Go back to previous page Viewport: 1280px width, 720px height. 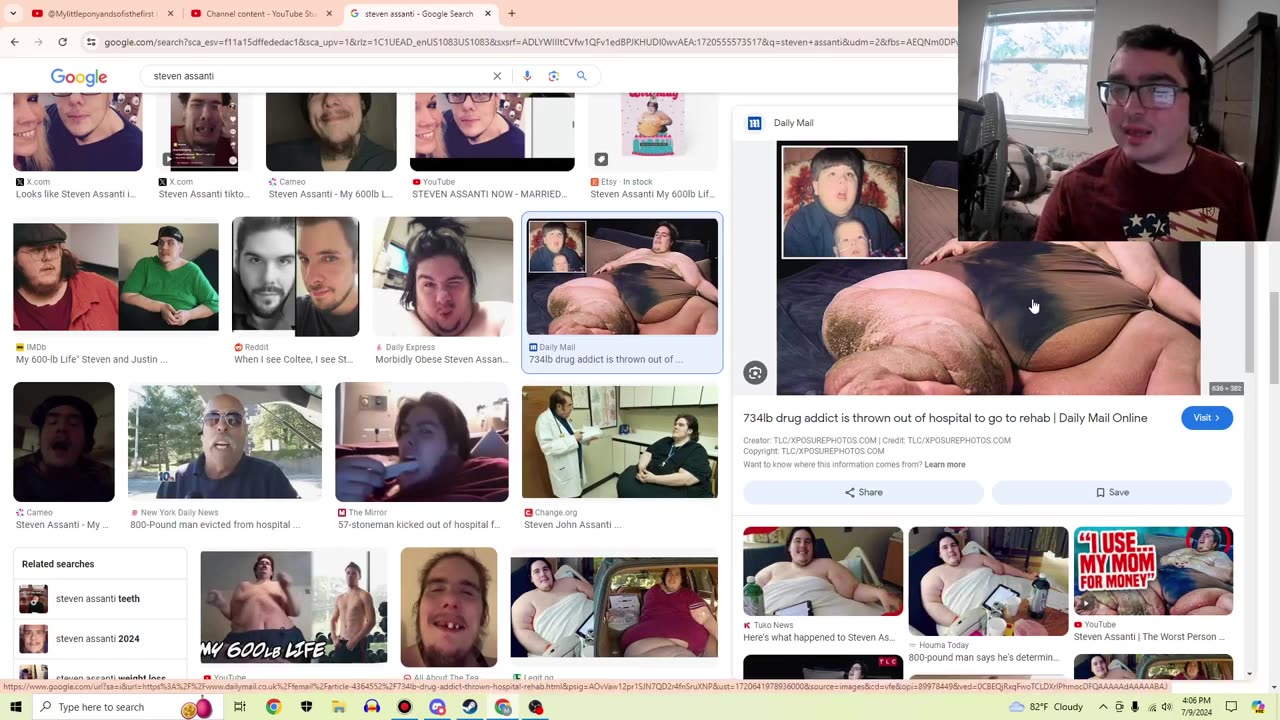[14, 42]
